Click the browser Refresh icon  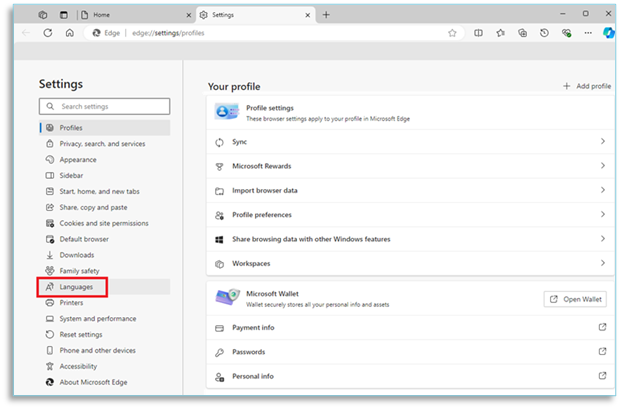click(x=48, y=33)
